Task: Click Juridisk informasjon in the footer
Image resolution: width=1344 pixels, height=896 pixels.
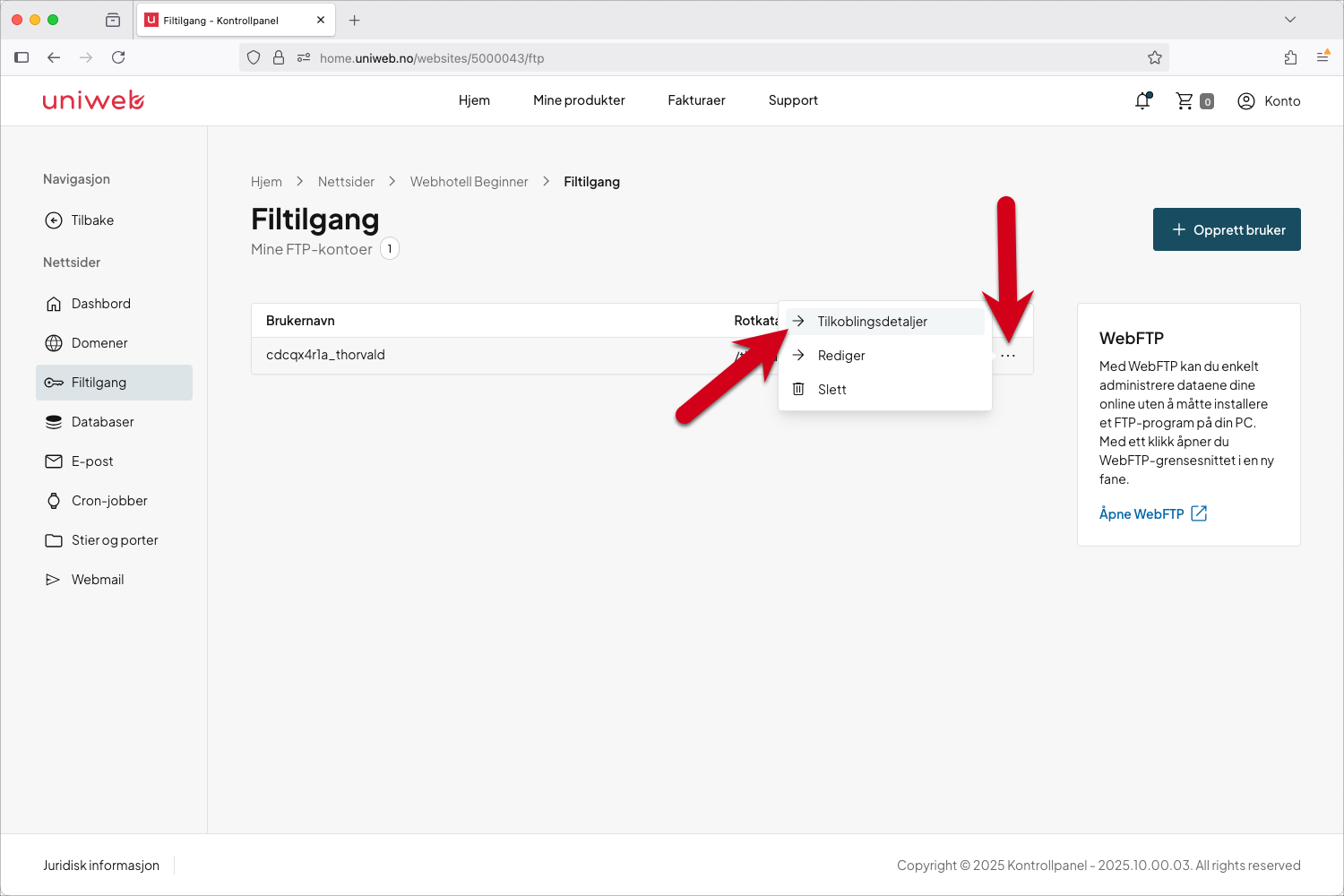Action: [x=101, y=866]
